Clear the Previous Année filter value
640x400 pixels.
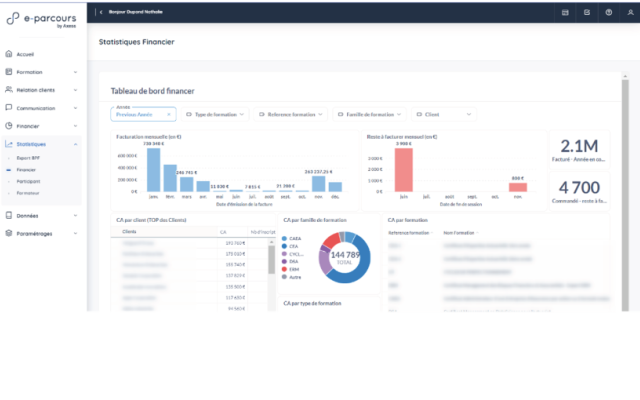(170, 114)
